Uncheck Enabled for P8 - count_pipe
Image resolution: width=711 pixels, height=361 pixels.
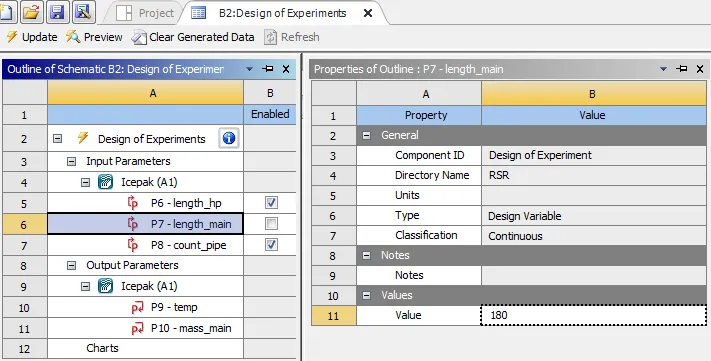tap(271, 245)
